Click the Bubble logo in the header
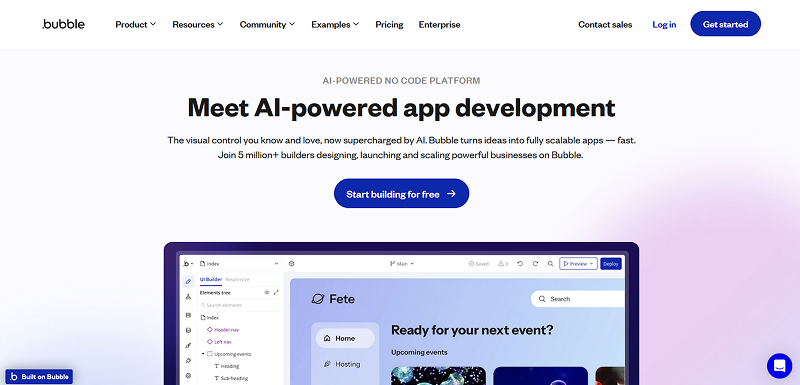800x385 pixels. click(63, 24)
